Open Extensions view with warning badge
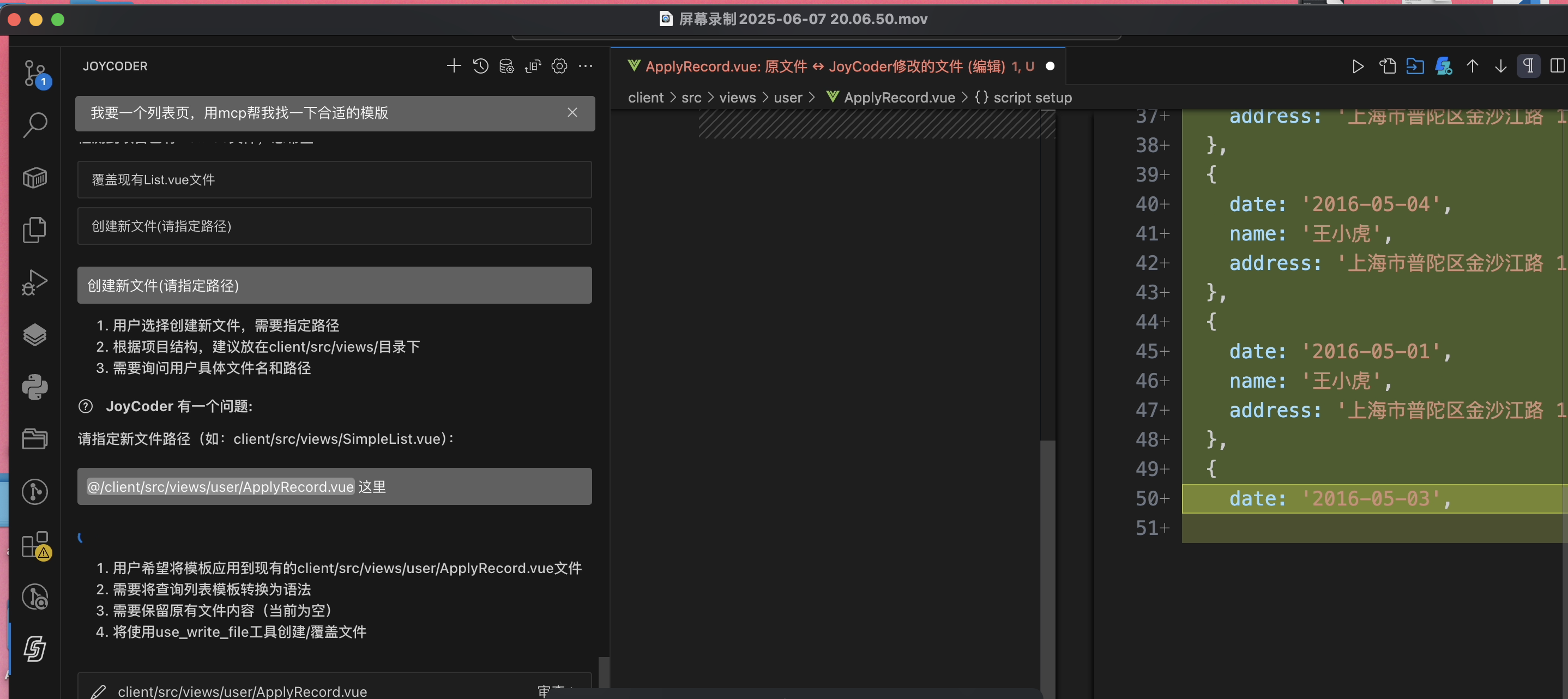This screenshot has width=1568, height=699. pyautogui.click(x=35, y=545)
